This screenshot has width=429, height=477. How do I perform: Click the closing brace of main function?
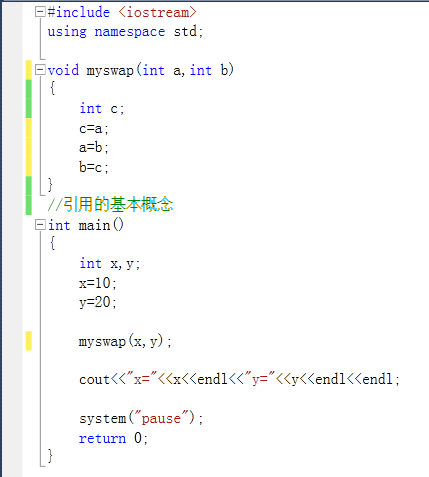tap(50, 455)
